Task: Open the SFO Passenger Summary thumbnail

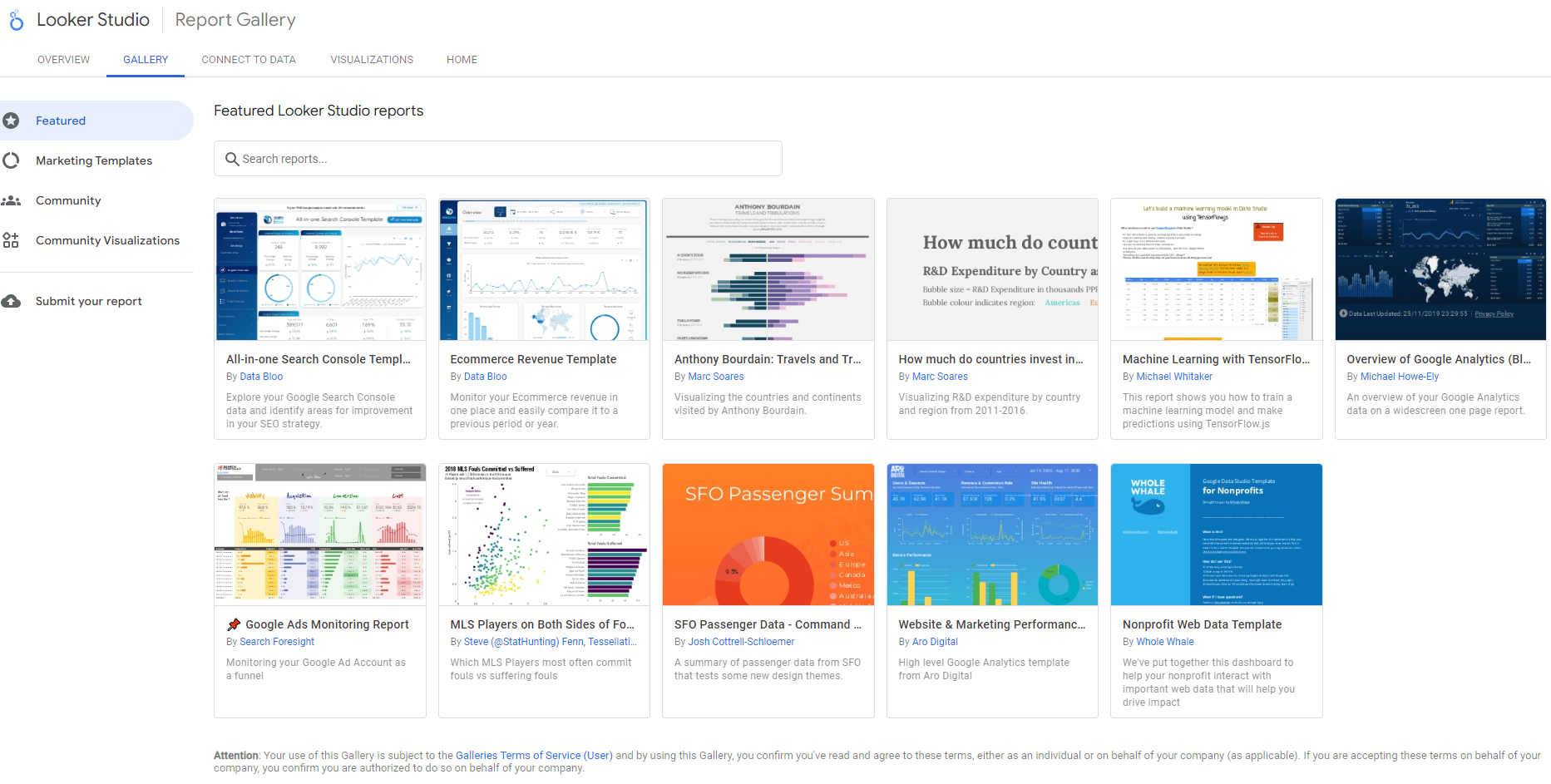Action: coord(768,535)
